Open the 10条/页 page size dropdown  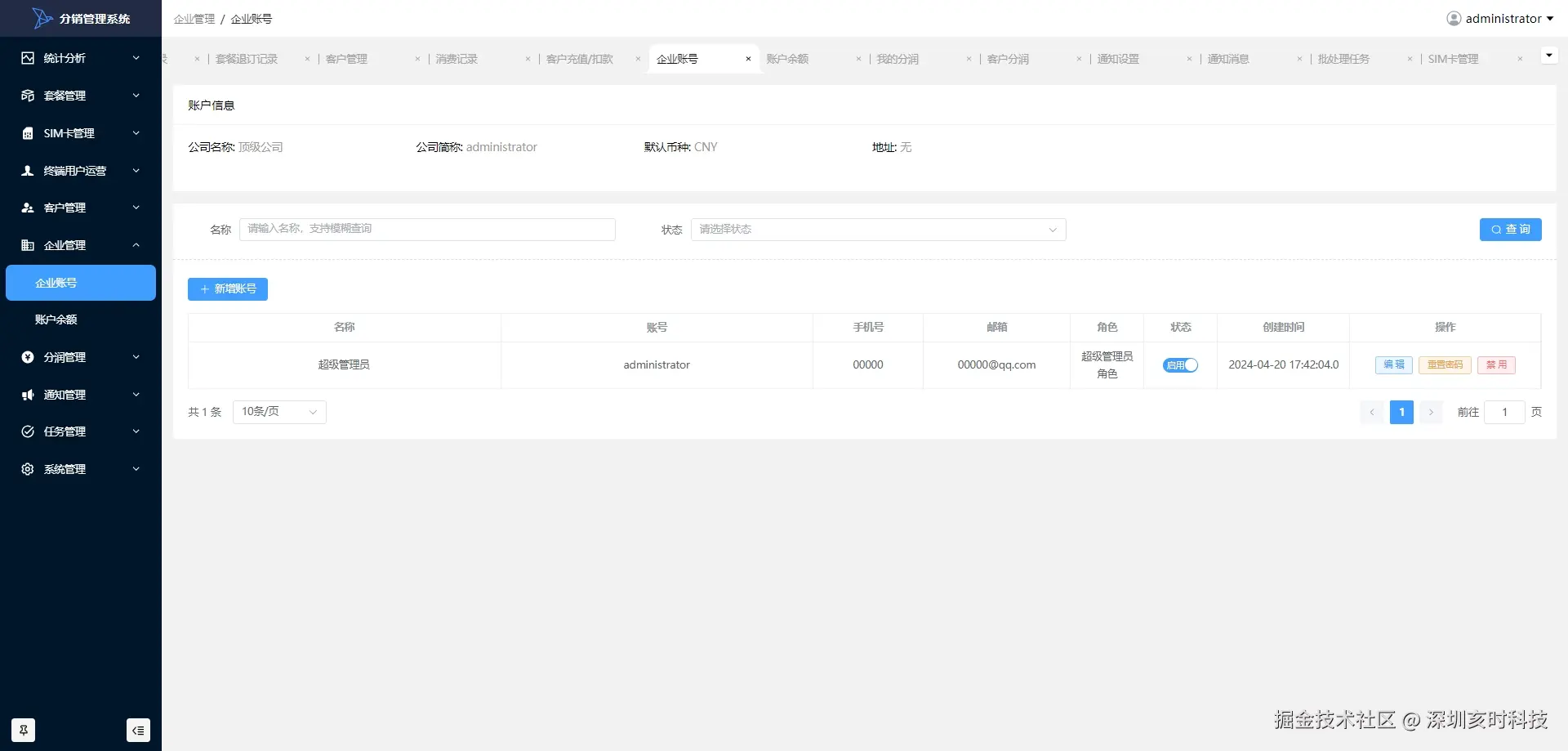[279, 412]
